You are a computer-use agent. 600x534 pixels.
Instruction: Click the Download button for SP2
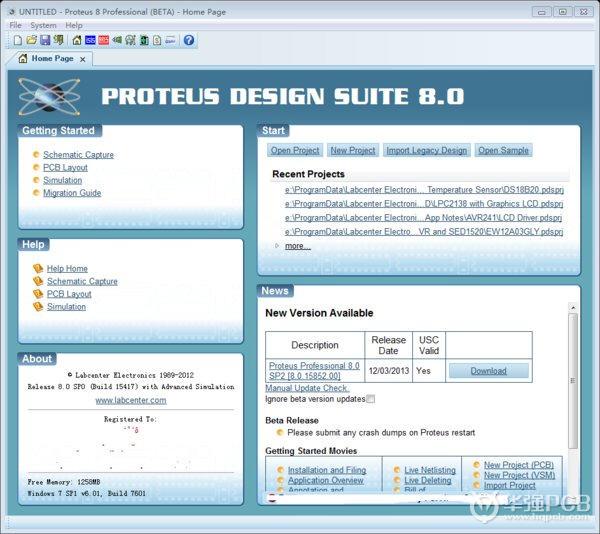point(488,371)
